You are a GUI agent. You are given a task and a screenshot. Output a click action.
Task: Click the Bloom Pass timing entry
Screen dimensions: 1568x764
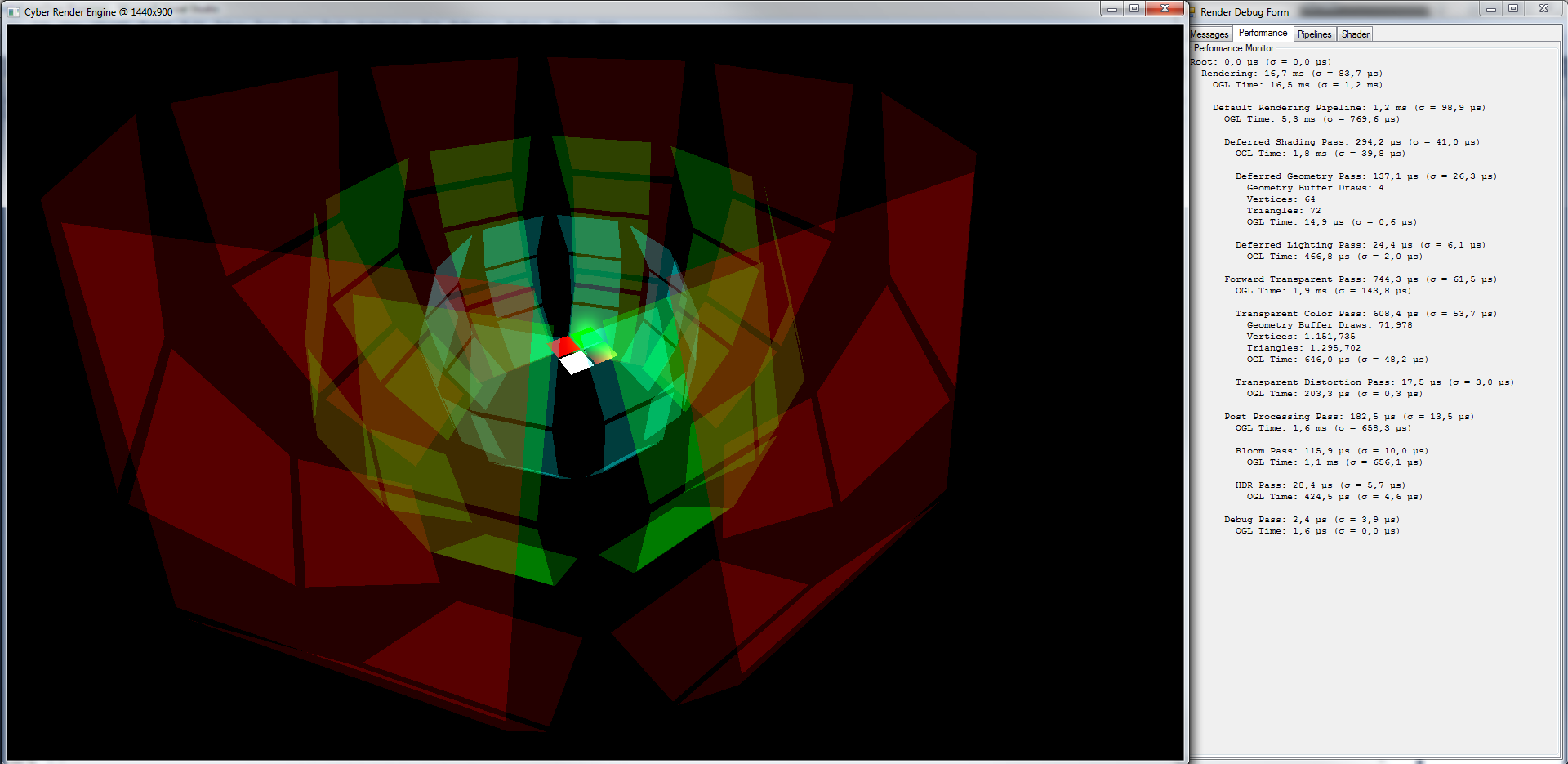tap(1331, 451)
